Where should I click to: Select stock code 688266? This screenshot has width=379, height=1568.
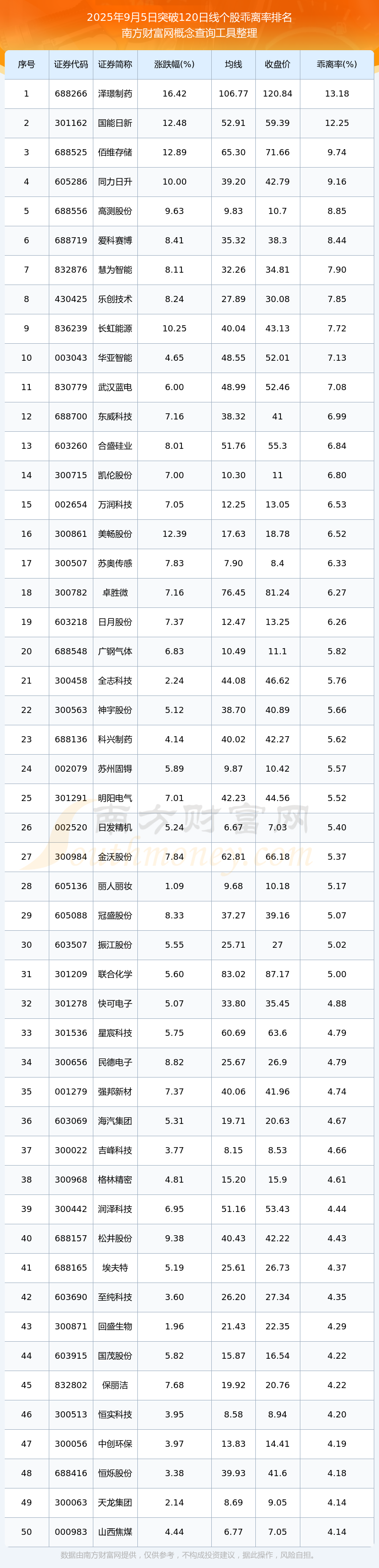point(71,94)
